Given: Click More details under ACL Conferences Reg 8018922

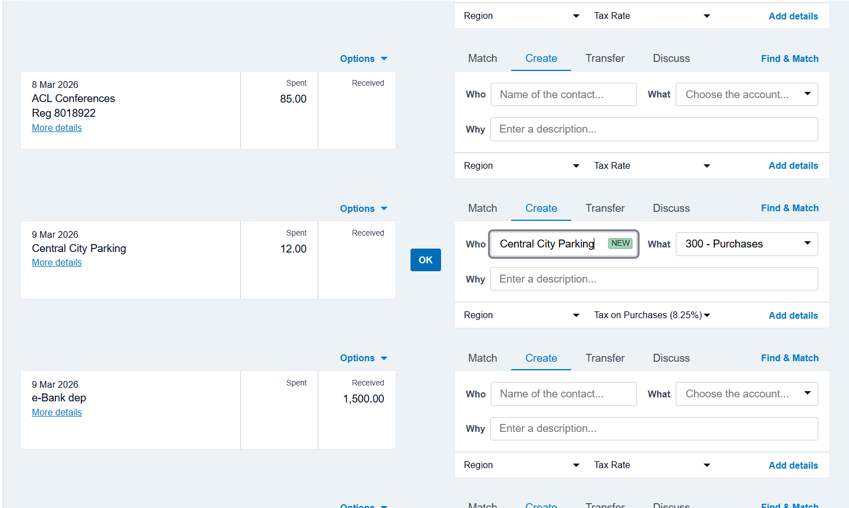Looking at the screenshot, I should point(57,128).
